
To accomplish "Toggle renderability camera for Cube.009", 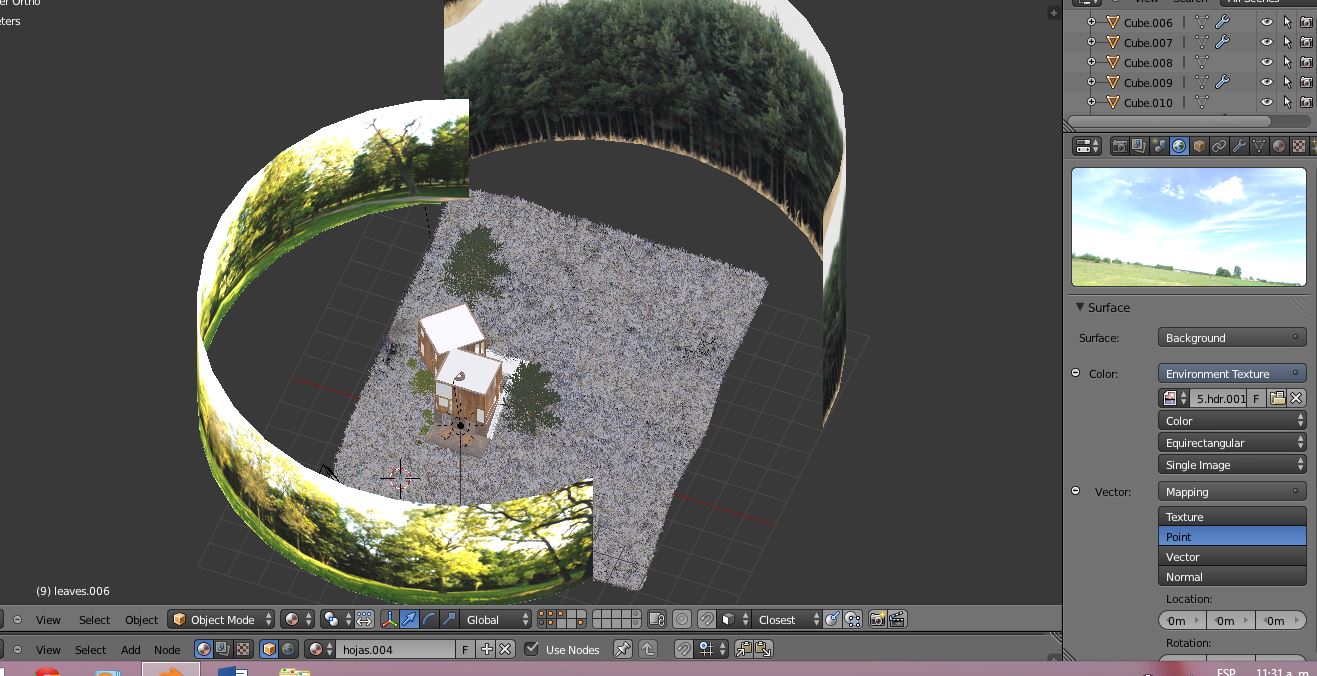I will (1306, 82).
